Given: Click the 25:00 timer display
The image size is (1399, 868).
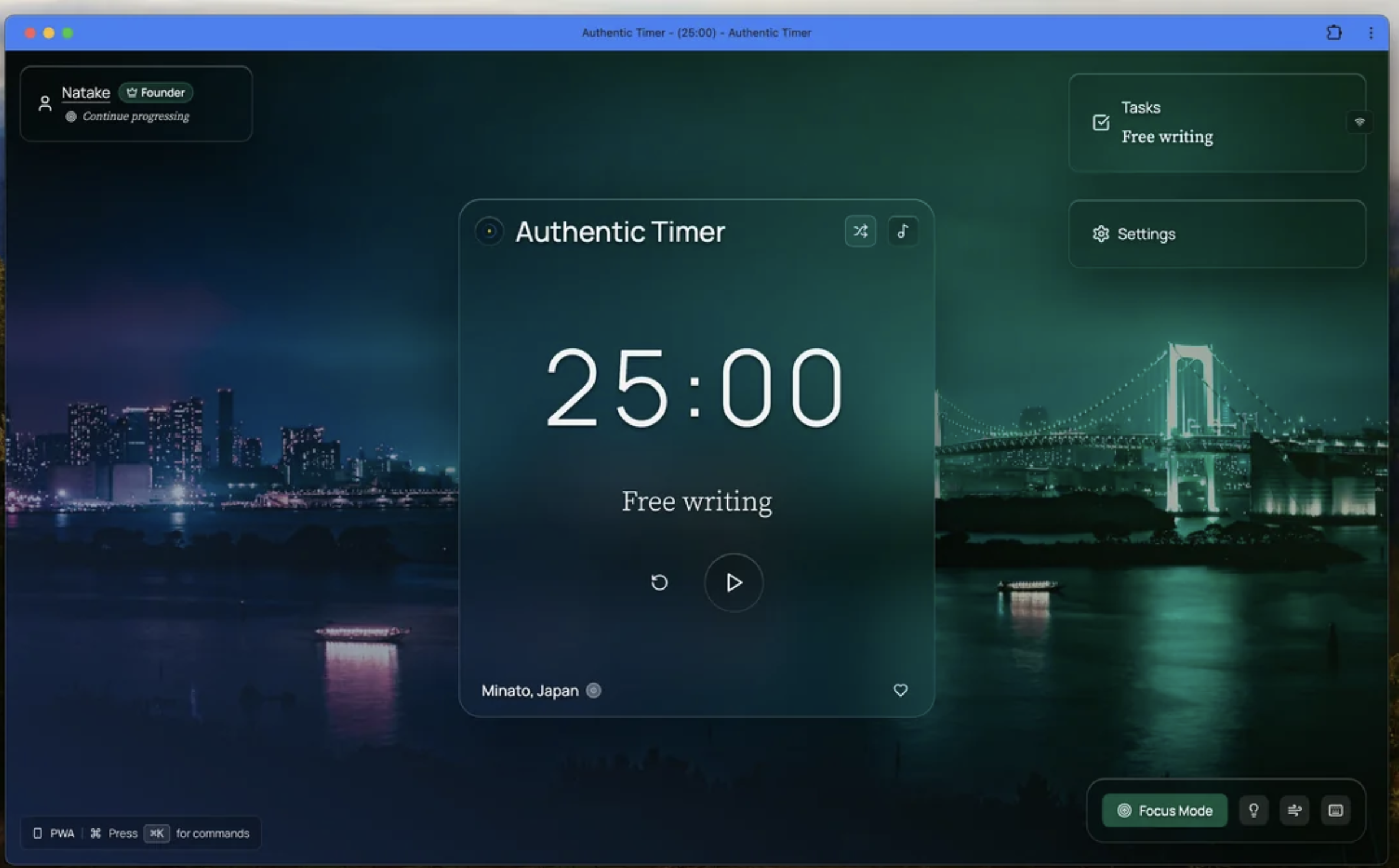Looking at the screenshot, I should [x=695, y=387].
